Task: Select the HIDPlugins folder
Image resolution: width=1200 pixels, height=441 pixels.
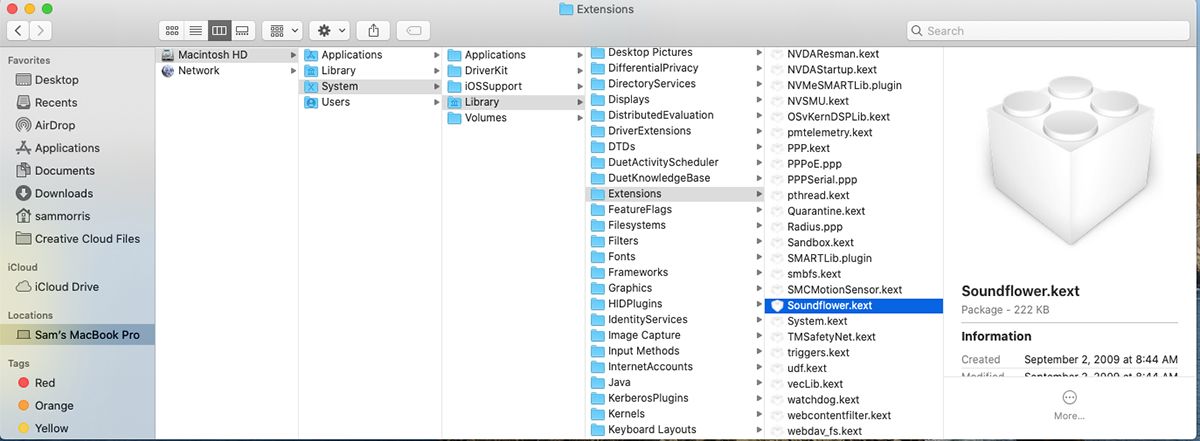Action: pos(676,304)
